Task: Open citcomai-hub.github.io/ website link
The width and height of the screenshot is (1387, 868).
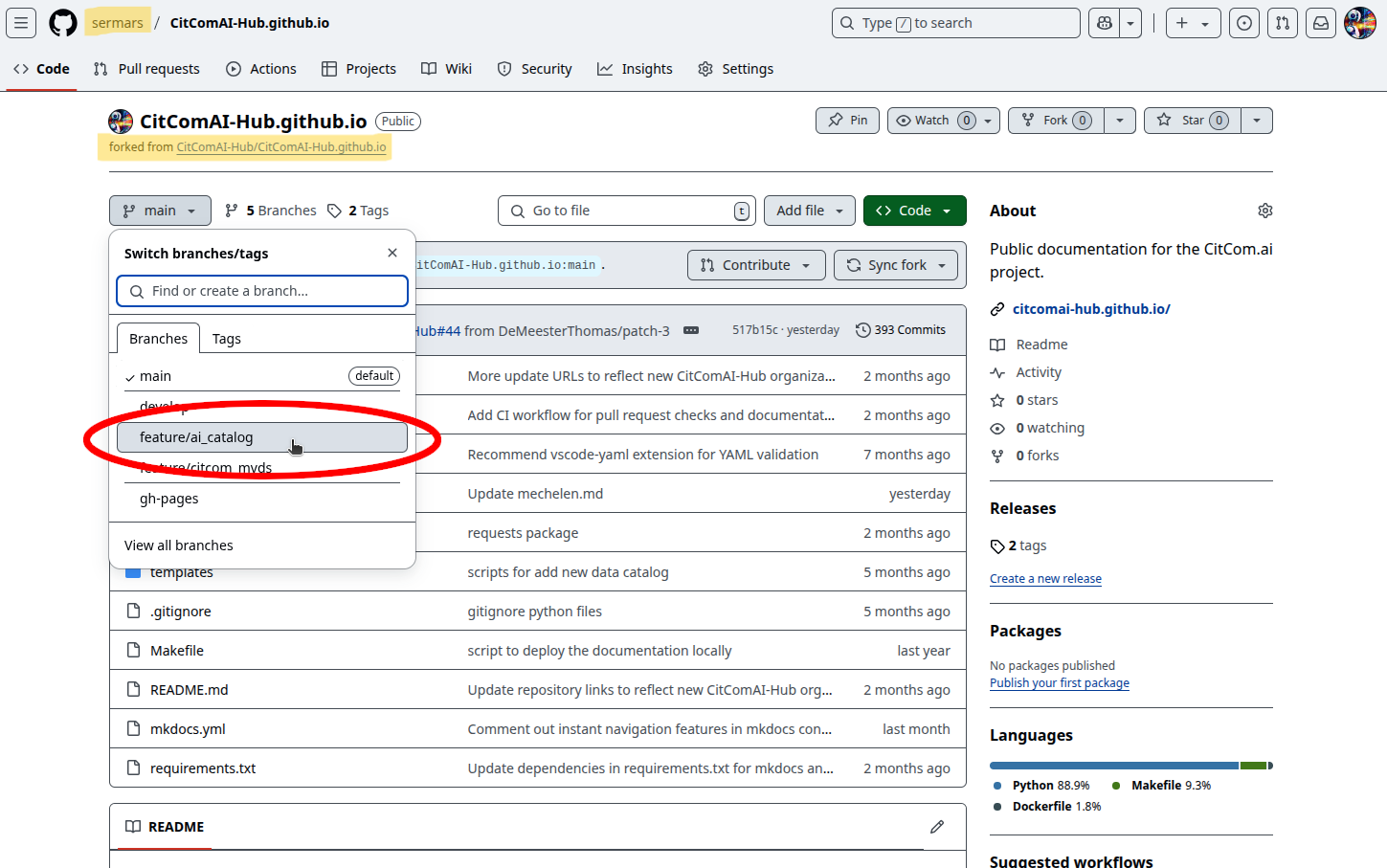Action: point(1091,309)
